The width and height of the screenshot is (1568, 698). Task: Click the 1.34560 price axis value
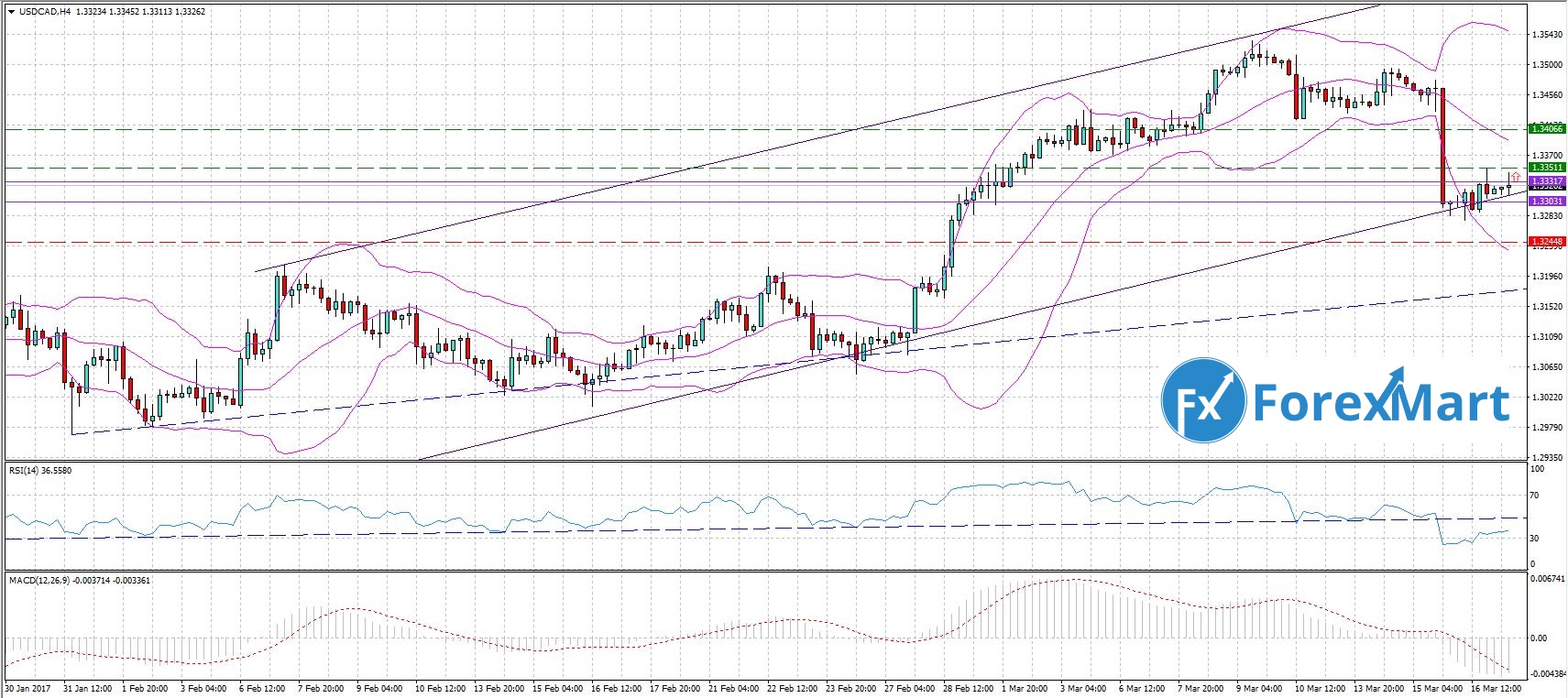[1547, 95]
